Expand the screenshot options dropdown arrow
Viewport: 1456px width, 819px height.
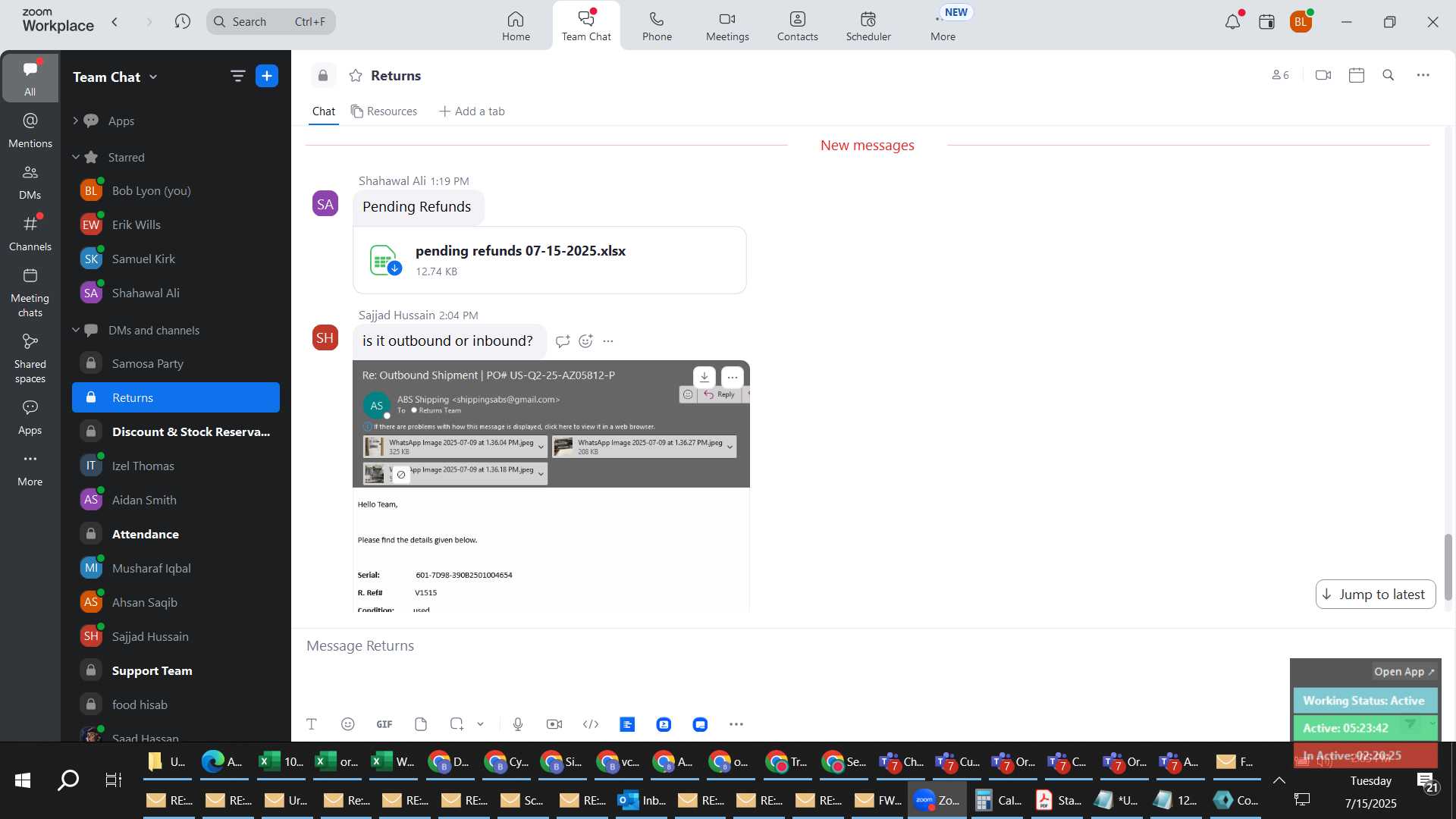coord(480,724)
